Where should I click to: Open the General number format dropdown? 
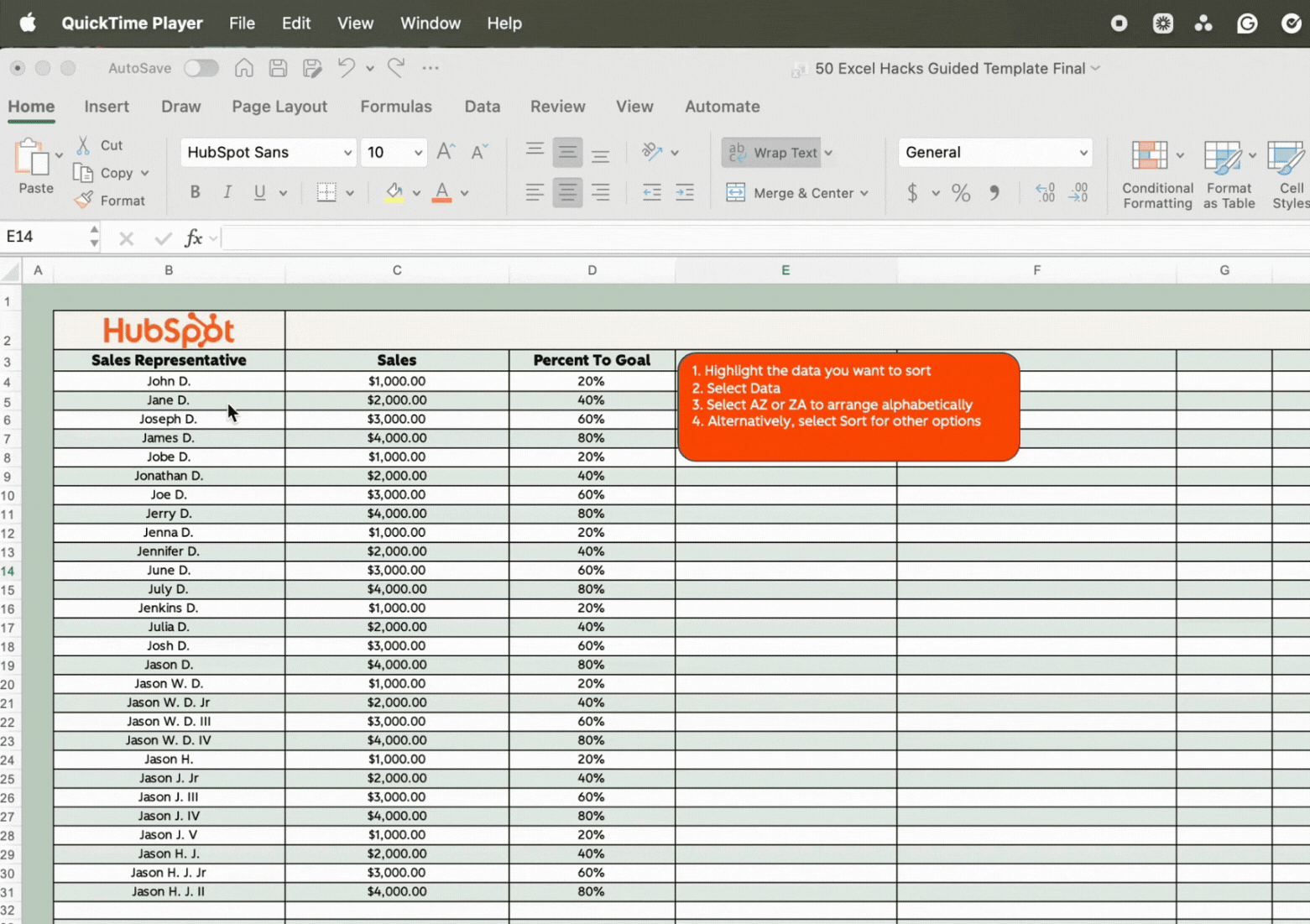(x=994, y=152)
